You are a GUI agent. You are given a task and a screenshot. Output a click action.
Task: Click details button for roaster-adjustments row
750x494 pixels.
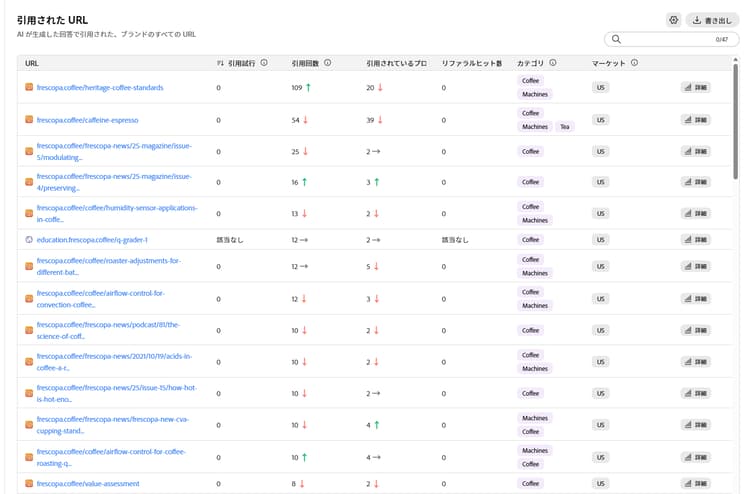click(695, 266)
